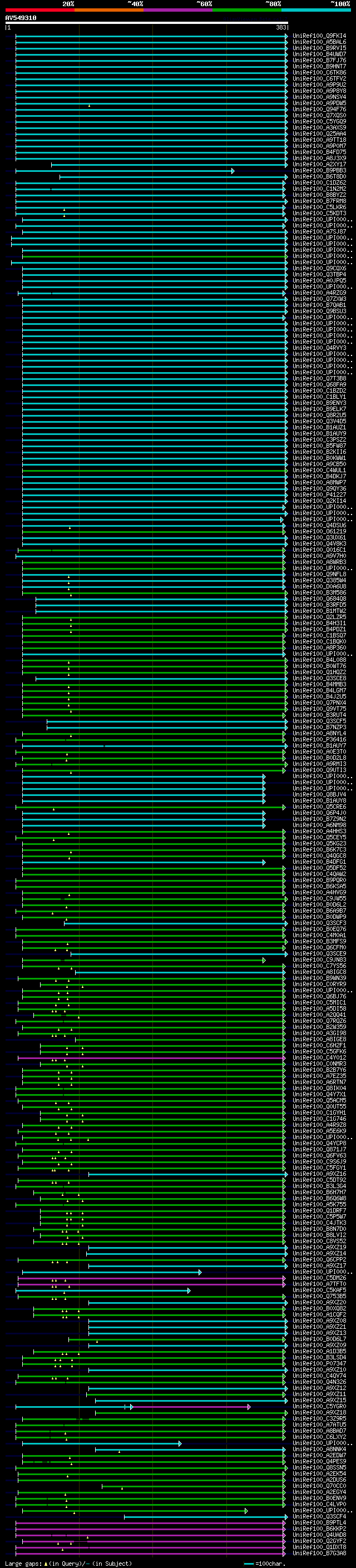This screenshot has width=356, height=1568.
Task: Open hit UniRef100_A8J3X9
Action: pyautogui.click(x=319, y=159)
